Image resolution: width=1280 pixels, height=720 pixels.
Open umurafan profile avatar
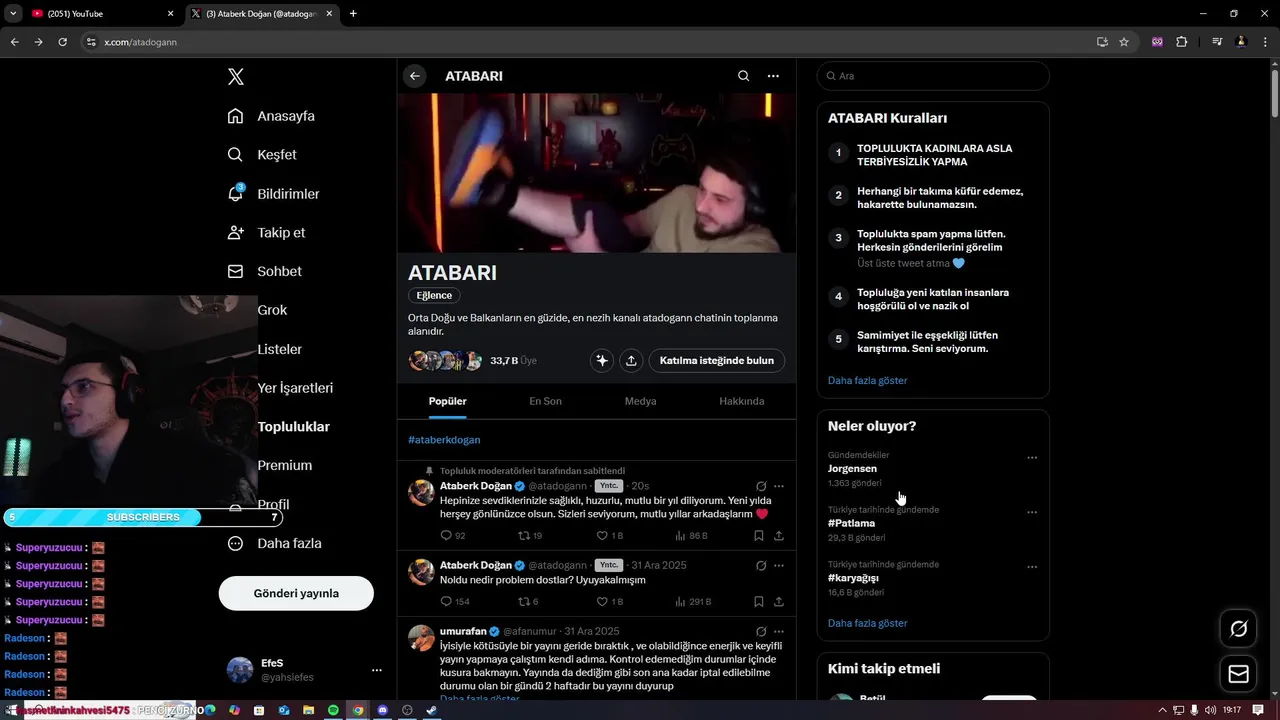pyautogui.click(x=421, y=638)
